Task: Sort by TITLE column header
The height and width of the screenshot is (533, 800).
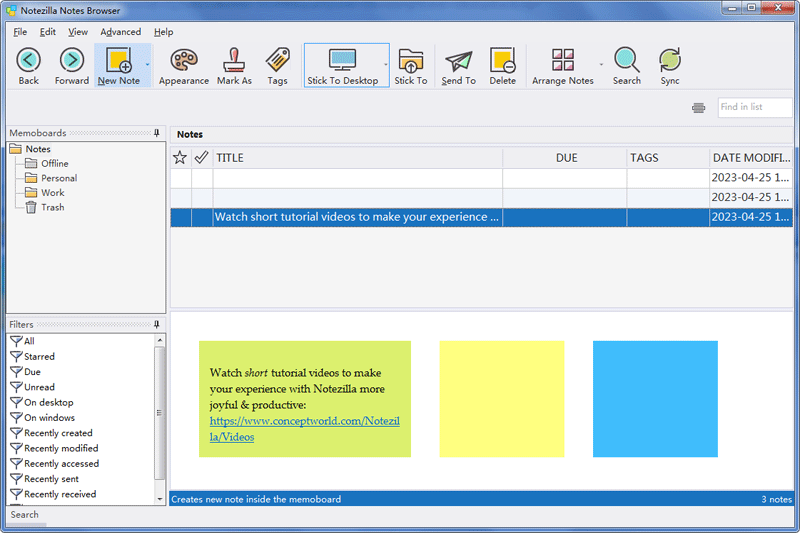Action: (x=358, y=158)
